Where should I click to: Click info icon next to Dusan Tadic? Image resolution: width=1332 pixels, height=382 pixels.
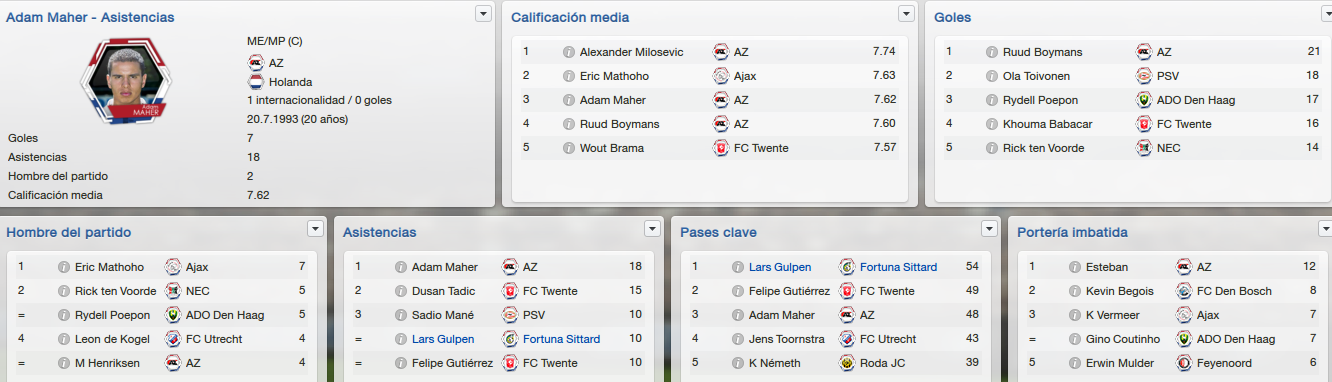pos(401,291)
